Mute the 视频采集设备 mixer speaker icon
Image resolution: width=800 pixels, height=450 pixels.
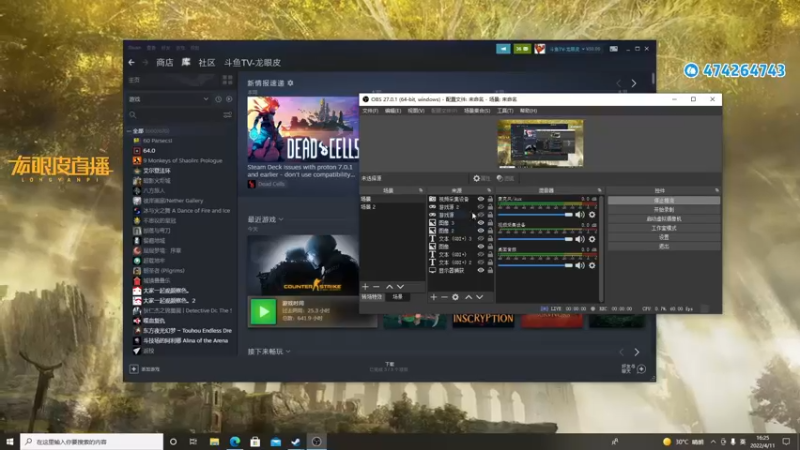pos(580,239)
